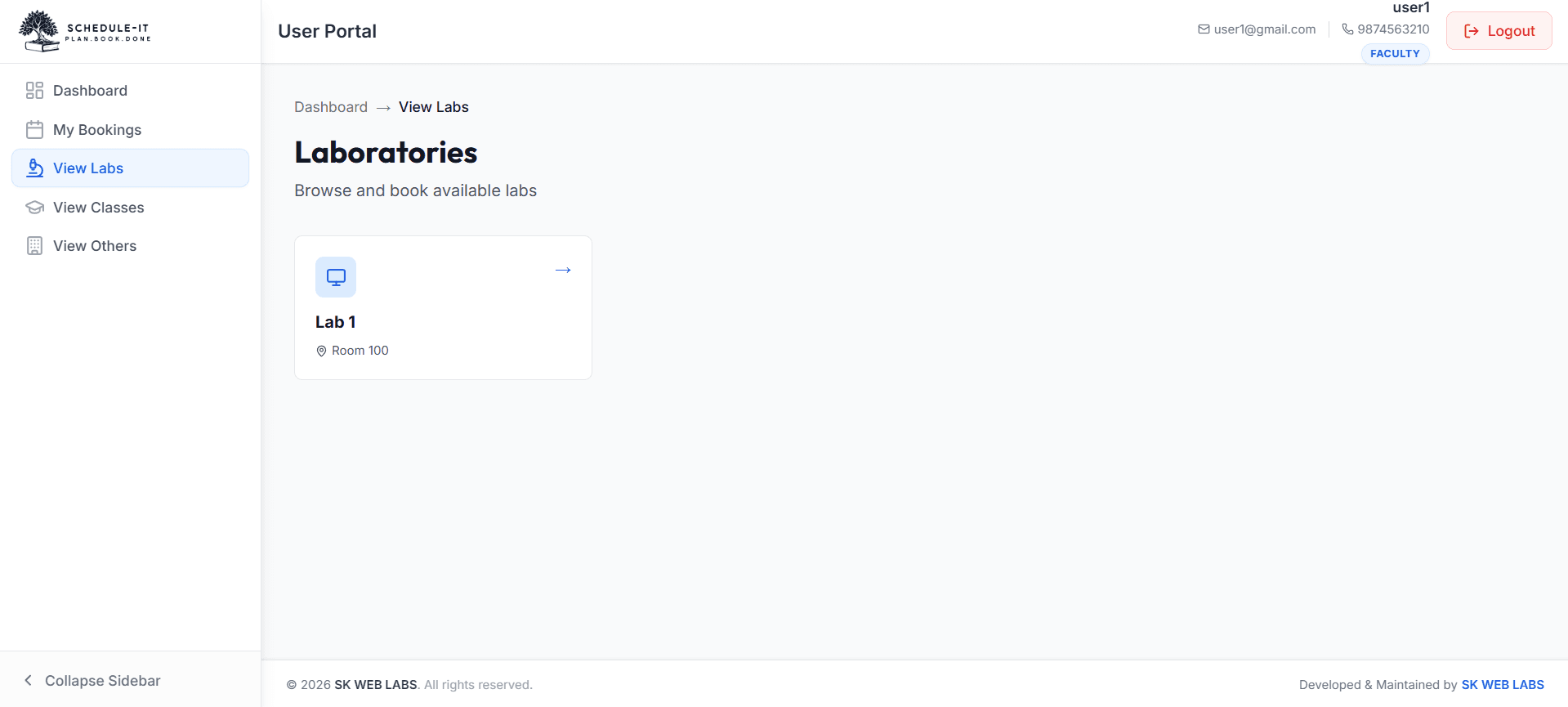The image size is (1568, 707).
Task: Click the View Classes graduation cap icon
Action: coord(34,208)
